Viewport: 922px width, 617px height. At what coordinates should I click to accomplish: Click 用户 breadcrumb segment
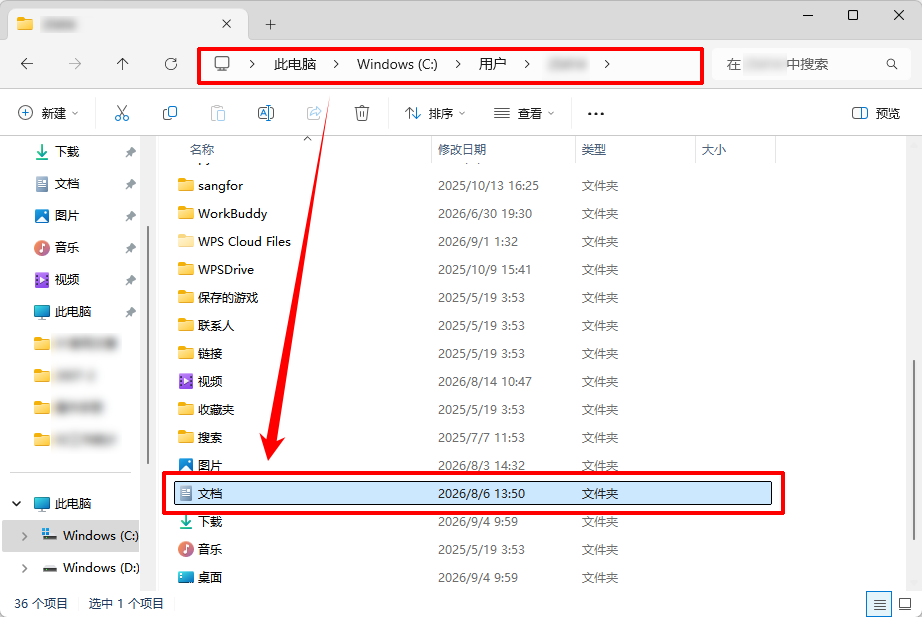coord(492,64)
